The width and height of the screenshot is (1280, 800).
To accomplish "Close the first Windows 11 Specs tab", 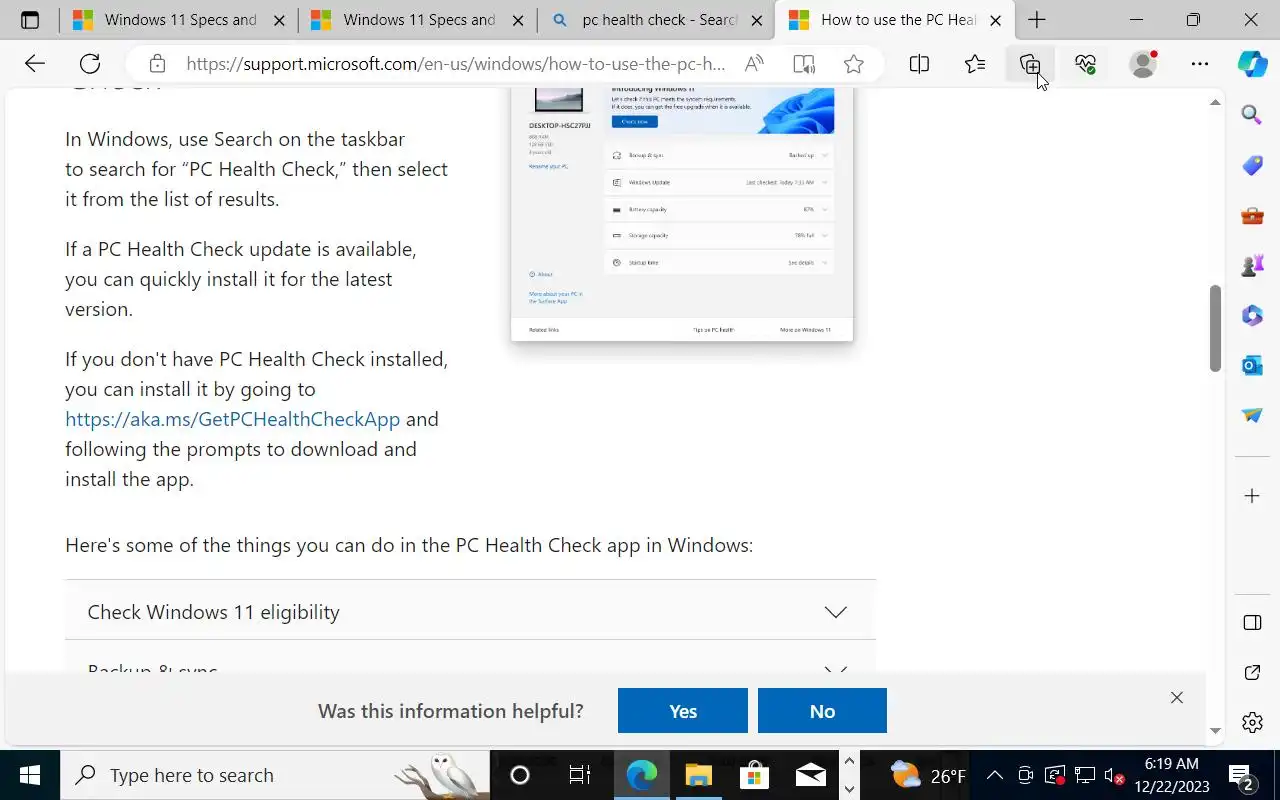I will click(280, 20).
